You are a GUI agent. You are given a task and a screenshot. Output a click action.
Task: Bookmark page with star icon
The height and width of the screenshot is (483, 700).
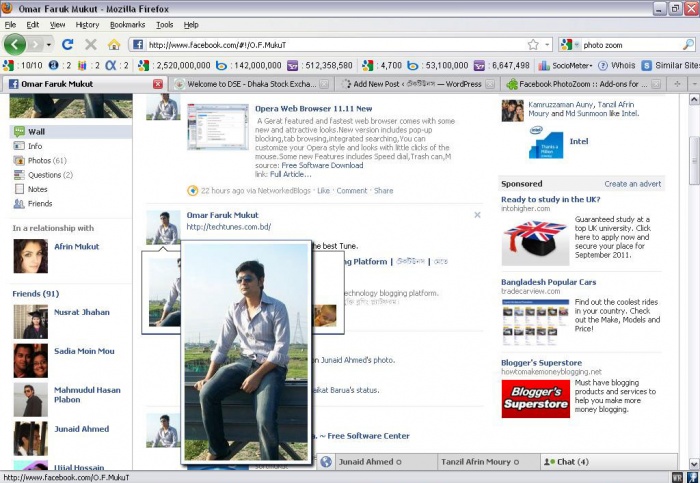pos(533,44)
